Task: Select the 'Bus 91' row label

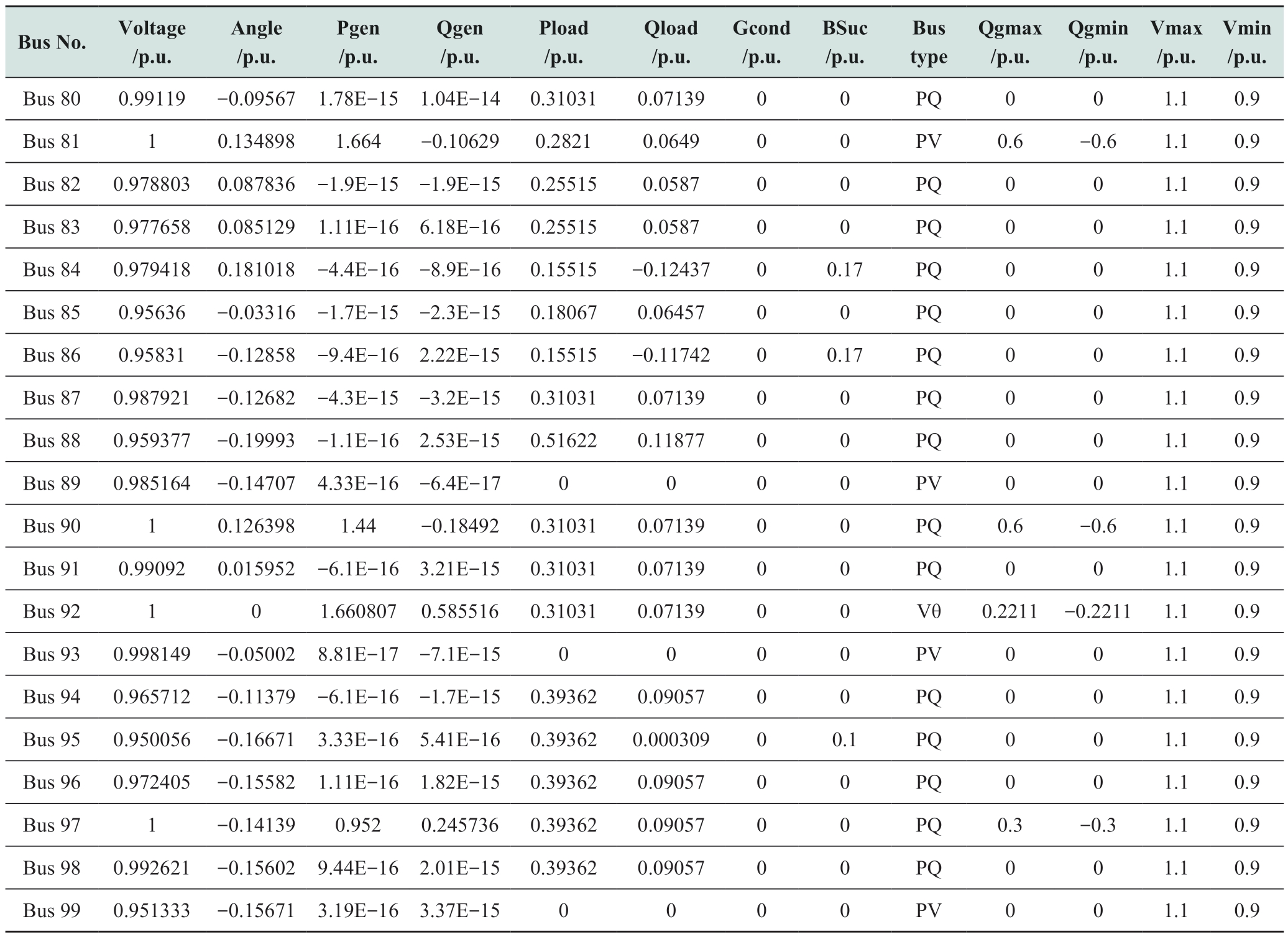Action: (52, 569)
